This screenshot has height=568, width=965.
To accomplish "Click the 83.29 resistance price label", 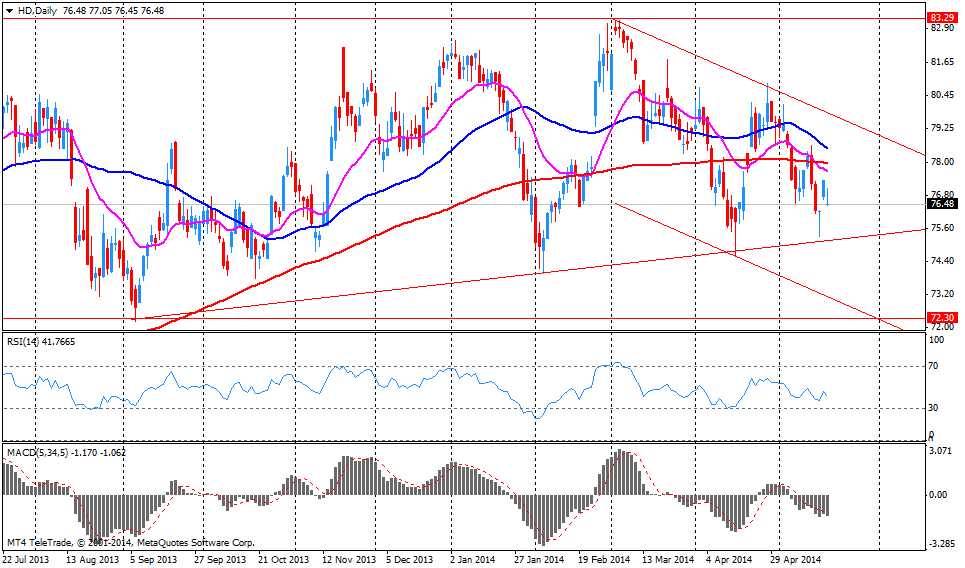I will click(x=941, y=18).
